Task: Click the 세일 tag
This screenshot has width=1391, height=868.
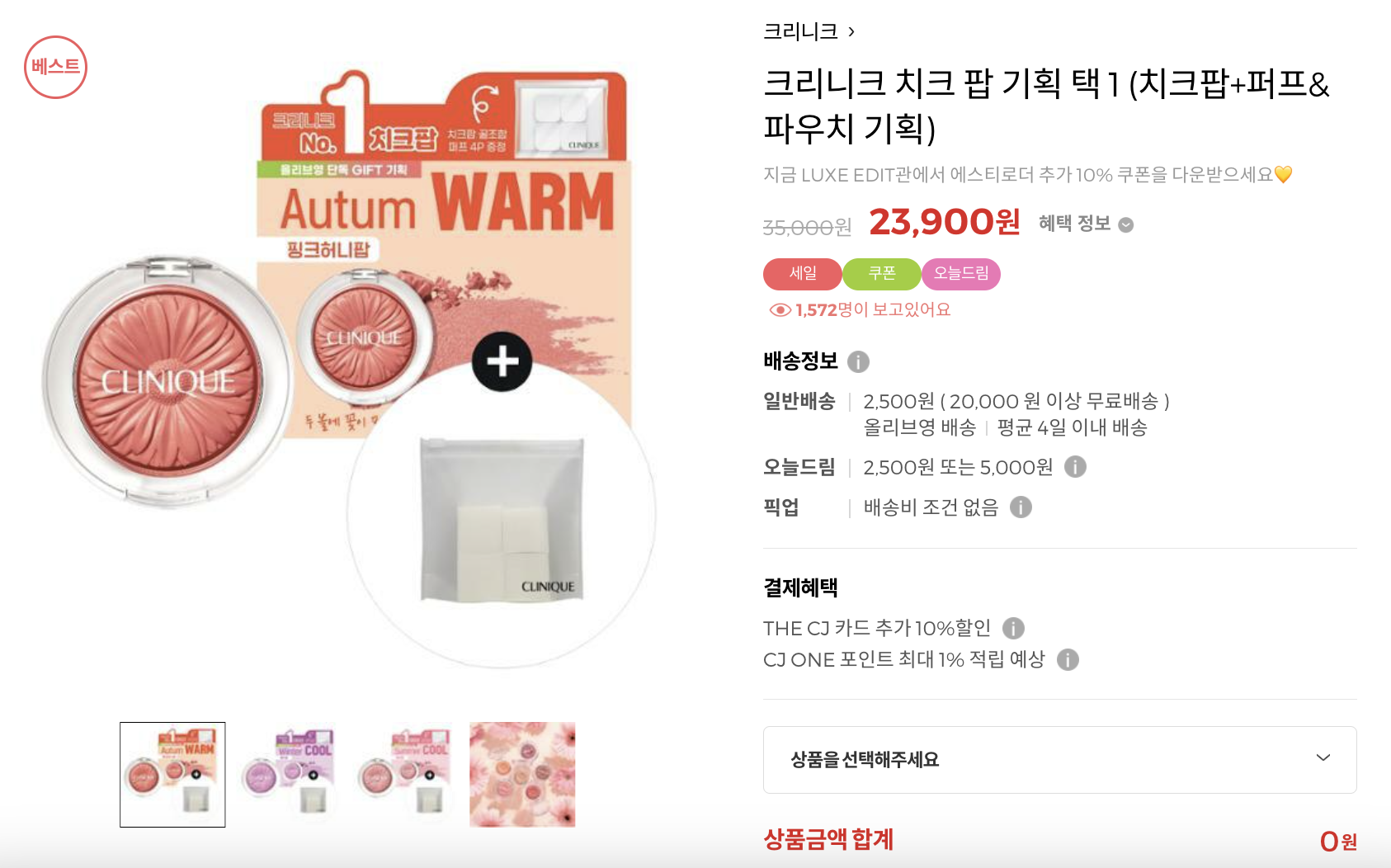Action: pyautogui.click(x=803, y=274)
